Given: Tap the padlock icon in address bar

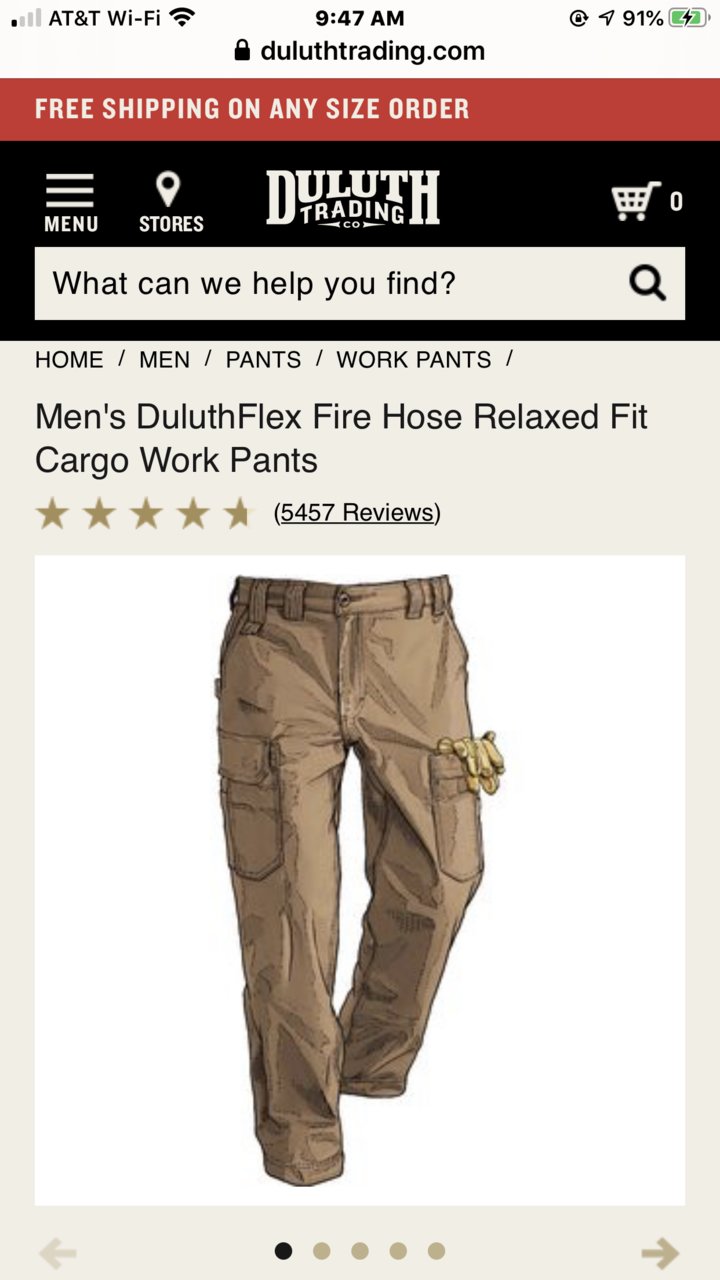Looking at the screenshot, I should 242,50.
